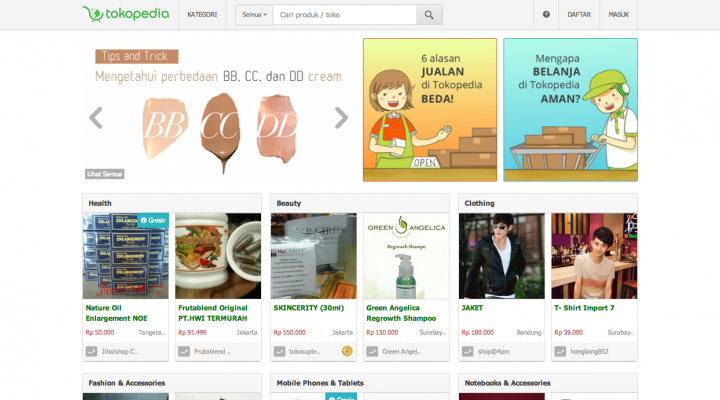Open the Beauty category heading

pos(288,203)
